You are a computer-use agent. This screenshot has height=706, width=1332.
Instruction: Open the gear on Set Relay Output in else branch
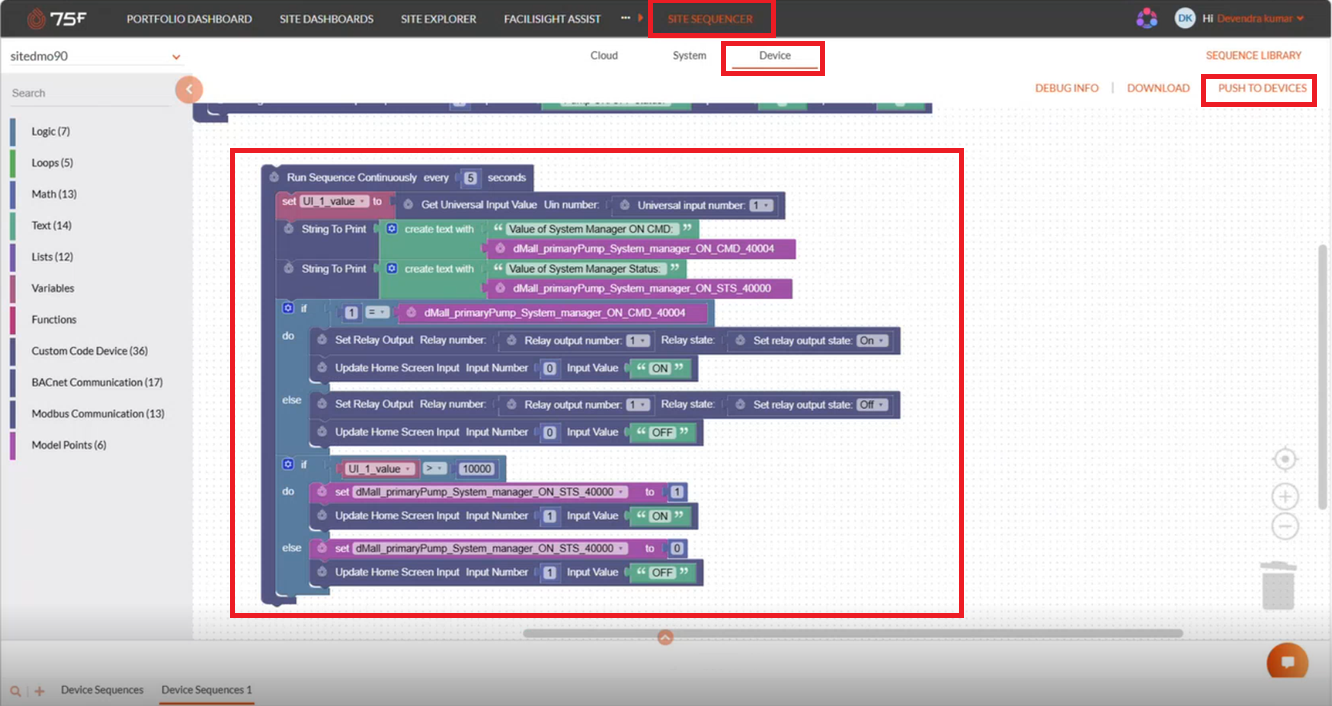pyautogui.click(x=322, y=404)
